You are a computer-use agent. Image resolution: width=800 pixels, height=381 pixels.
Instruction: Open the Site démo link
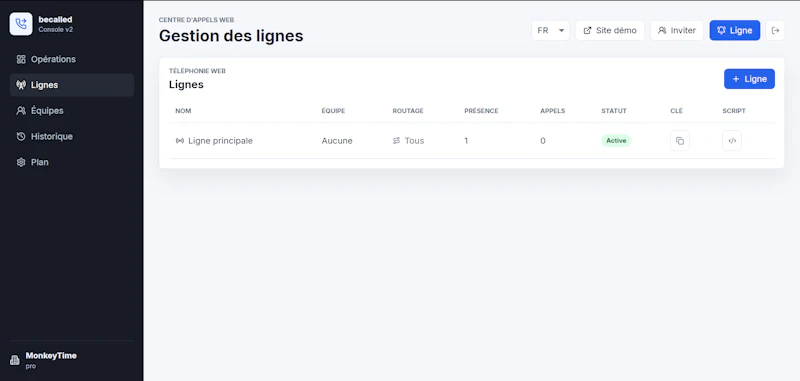pos(610,31)
